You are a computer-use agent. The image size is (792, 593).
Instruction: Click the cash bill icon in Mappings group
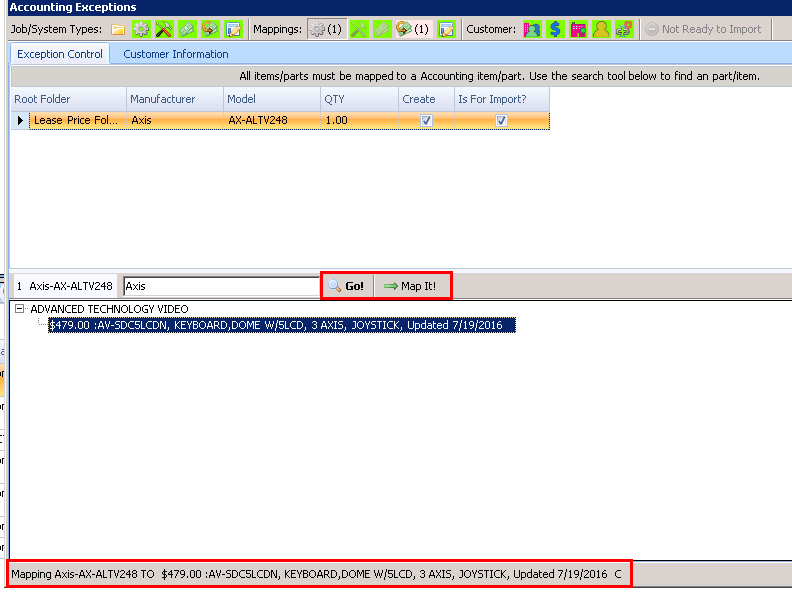coord(382,29)
